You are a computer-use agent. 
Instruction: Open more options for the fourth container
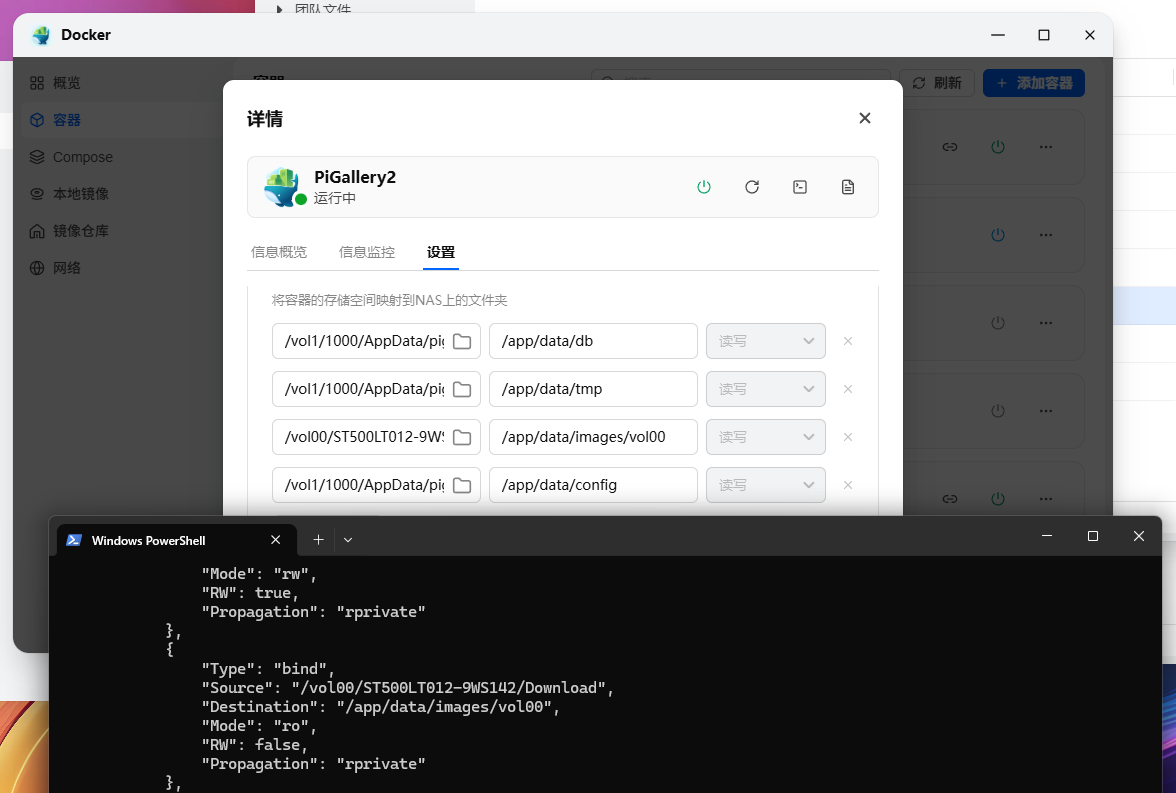(1046, 410)
